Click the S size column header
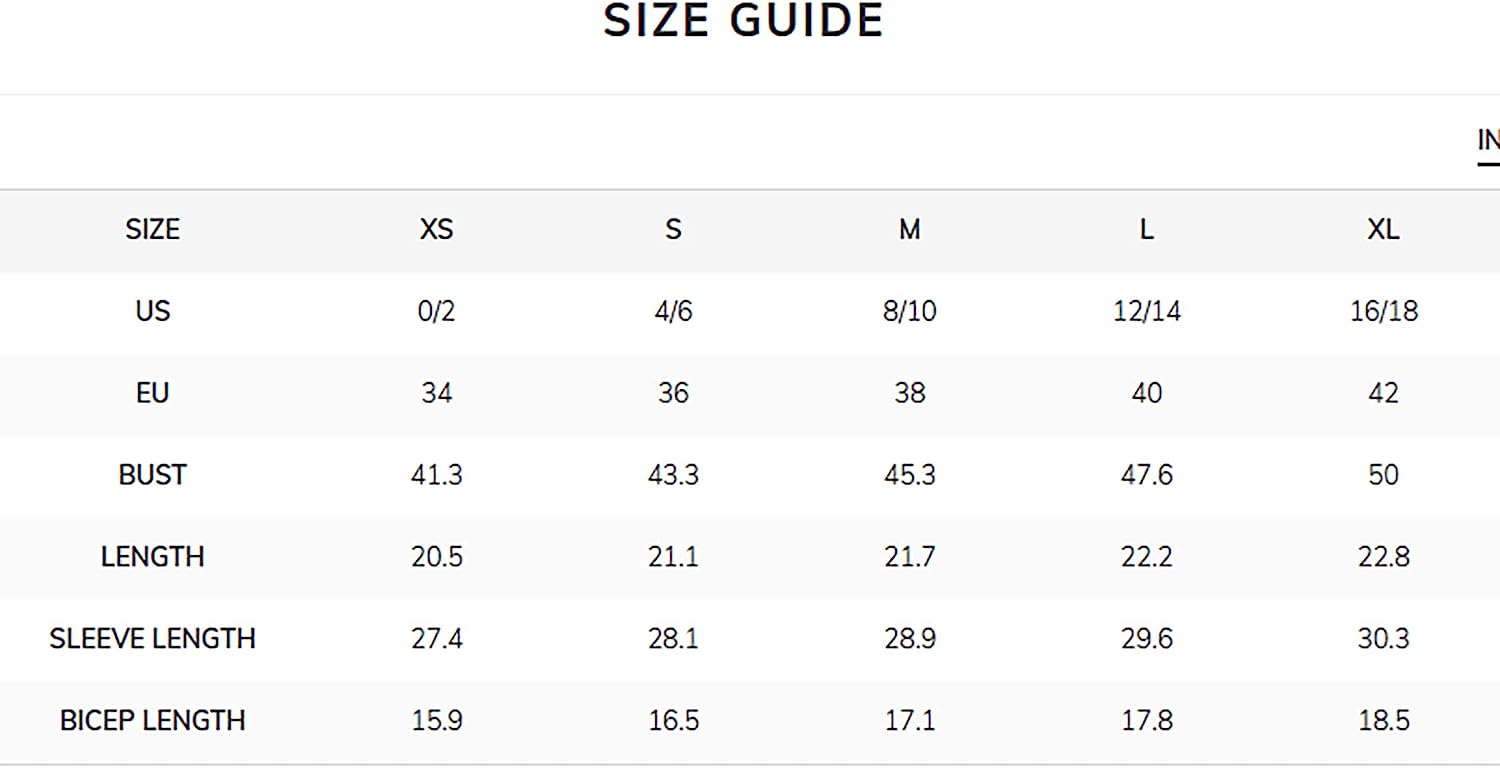 [673, 230]
